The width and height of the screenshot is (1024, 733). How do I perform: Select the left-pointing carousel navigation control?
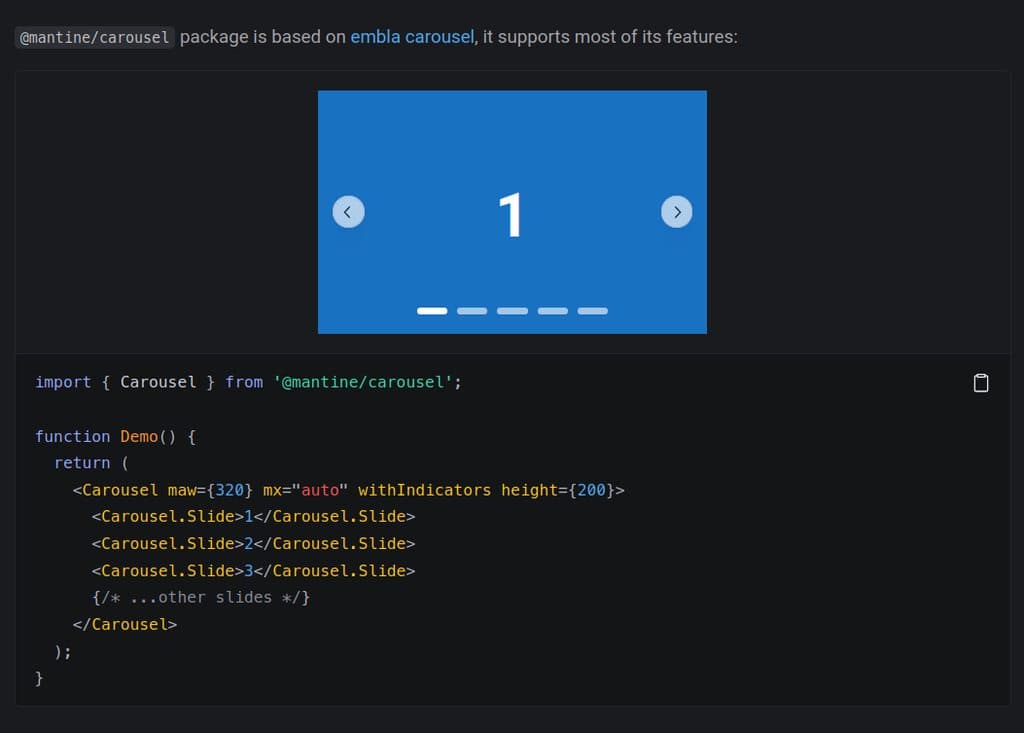click(x=348, y=211)
